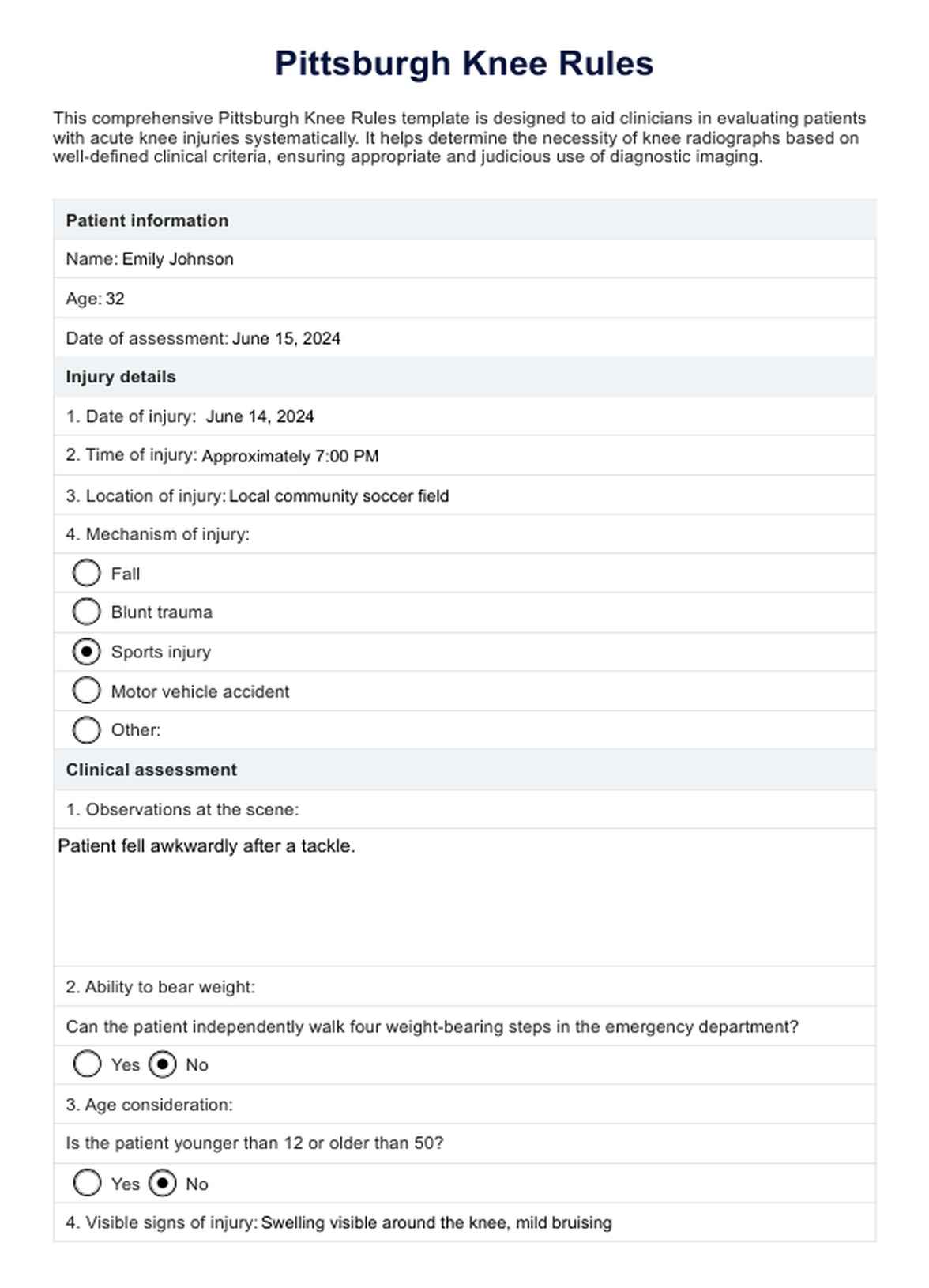Click the Location of injury field

(x=339, y=496)
